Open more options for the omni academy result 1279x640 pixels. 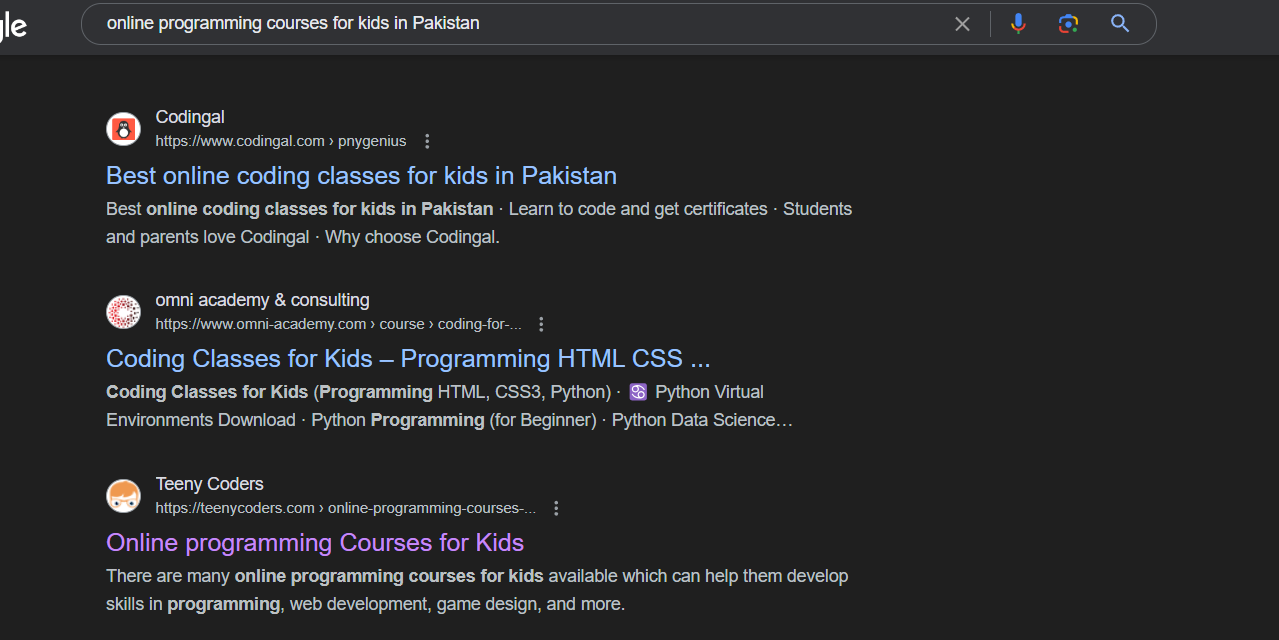(541, 324)
